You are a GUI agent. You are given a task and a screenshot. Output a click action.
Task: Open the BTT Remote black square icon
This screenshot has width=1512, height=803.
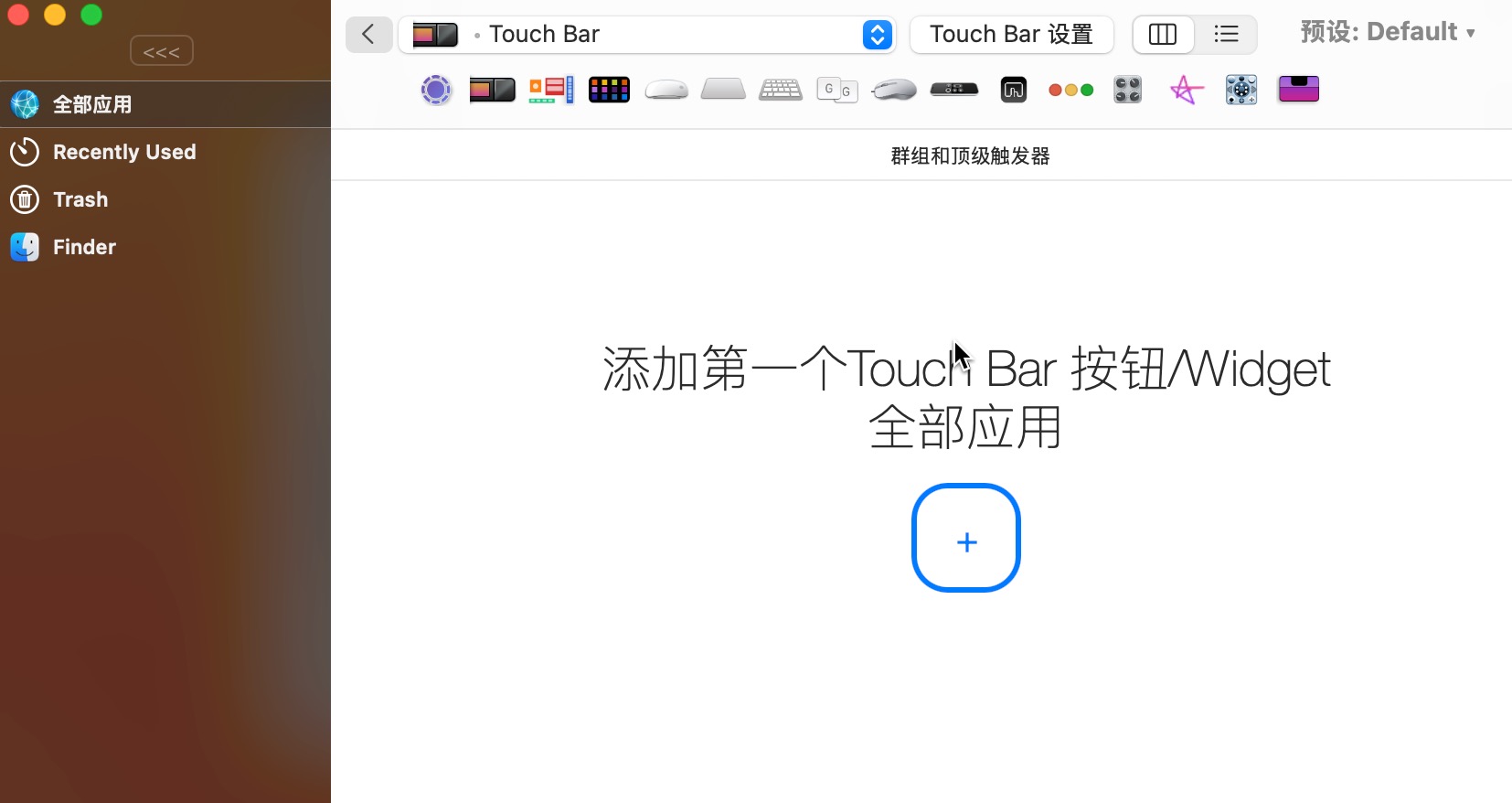click(1014, 90)
